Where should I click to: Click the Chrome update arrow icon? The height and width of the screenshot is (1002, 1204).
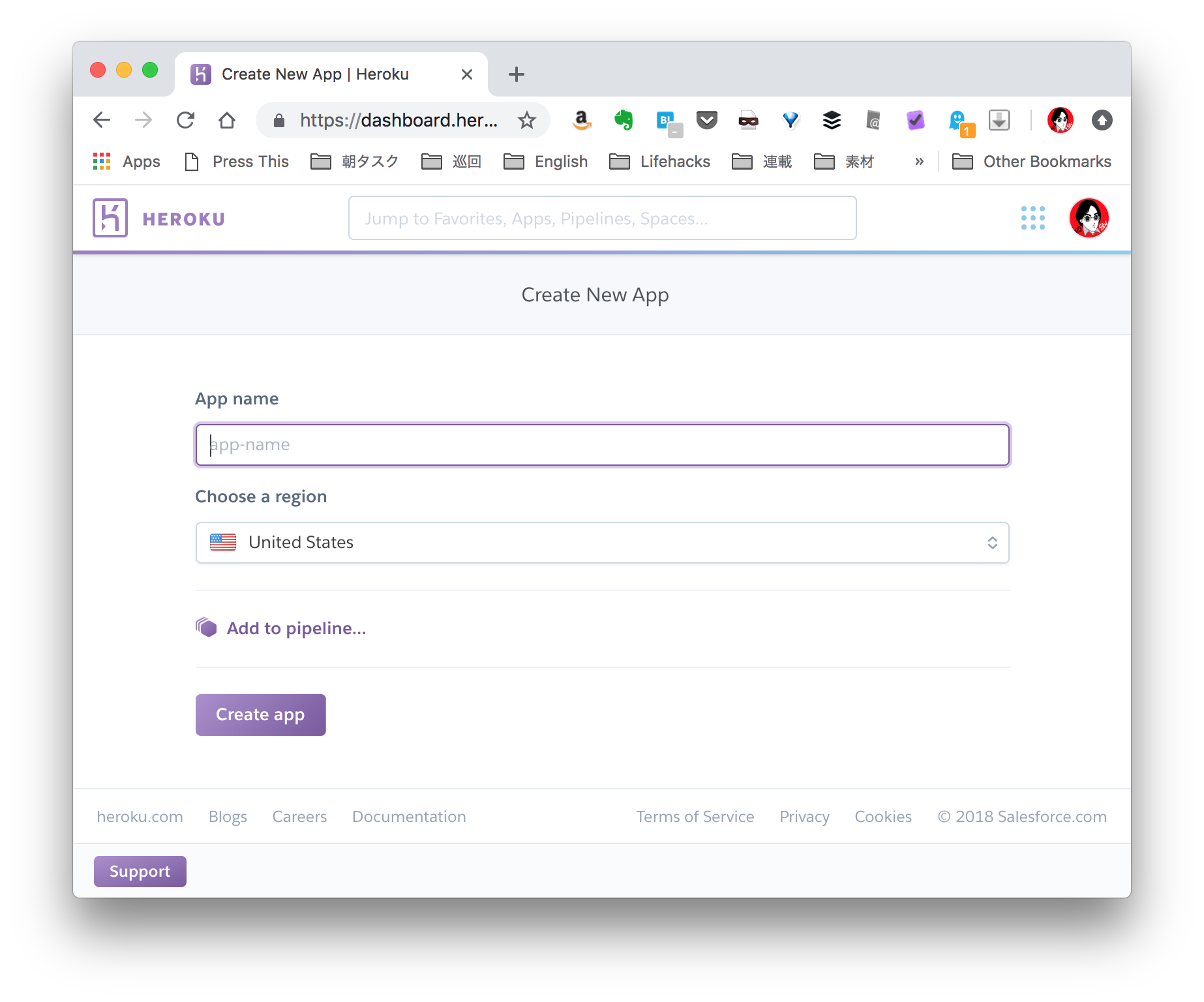(1102, 120)
